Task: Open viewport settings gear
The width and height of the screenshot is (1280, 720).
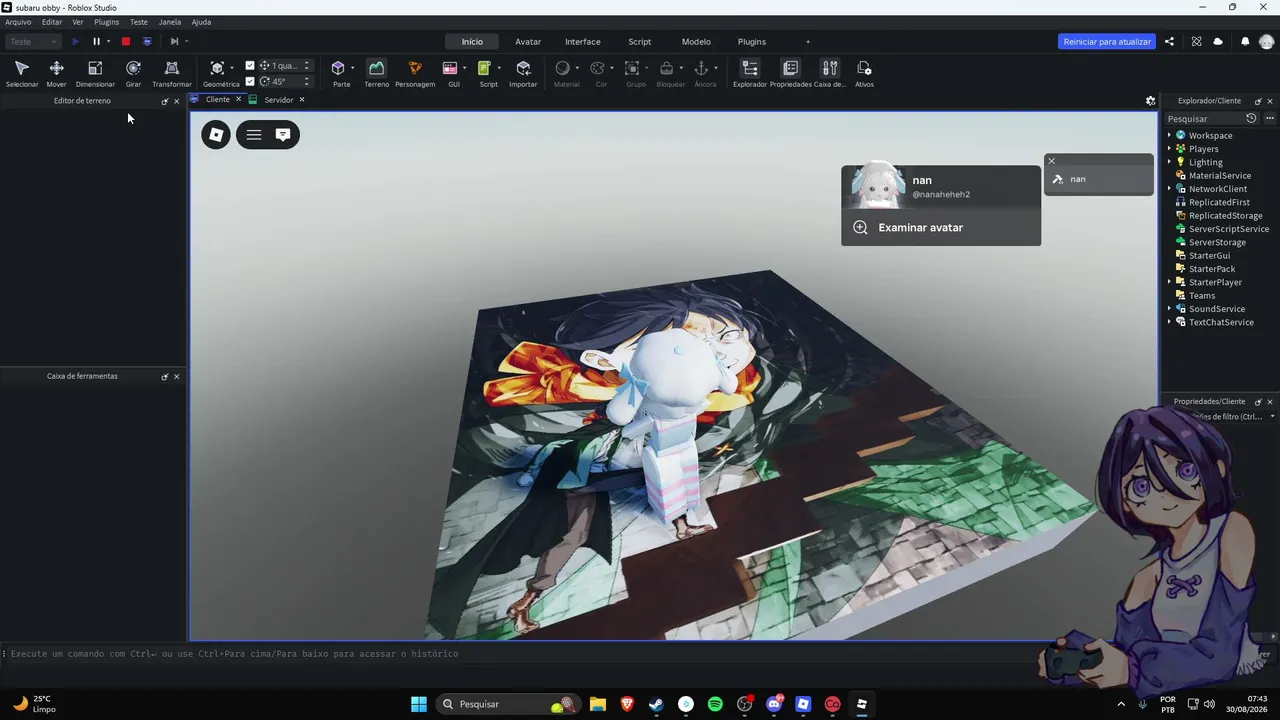Action: coord(1150,100)
